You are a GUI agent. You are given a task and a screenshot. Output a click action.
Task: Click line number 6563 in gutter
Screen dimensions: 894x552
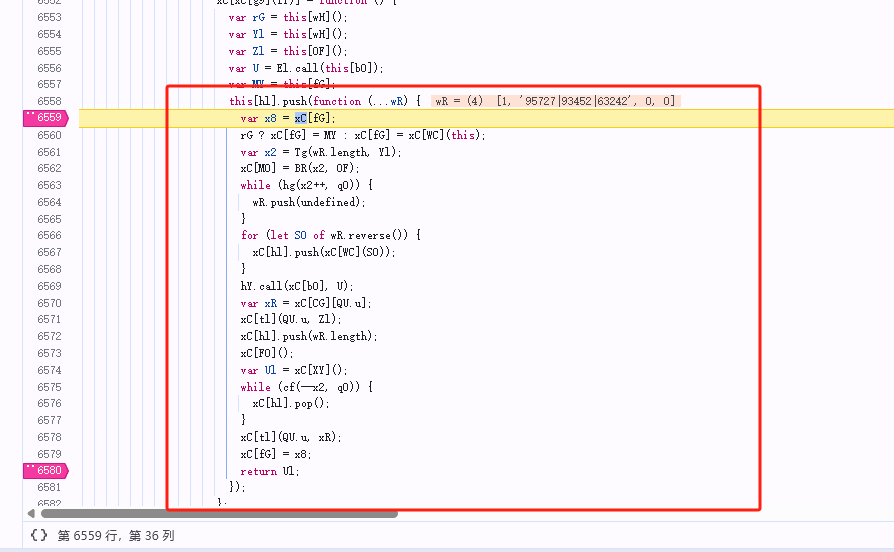(x=49, y=185)
